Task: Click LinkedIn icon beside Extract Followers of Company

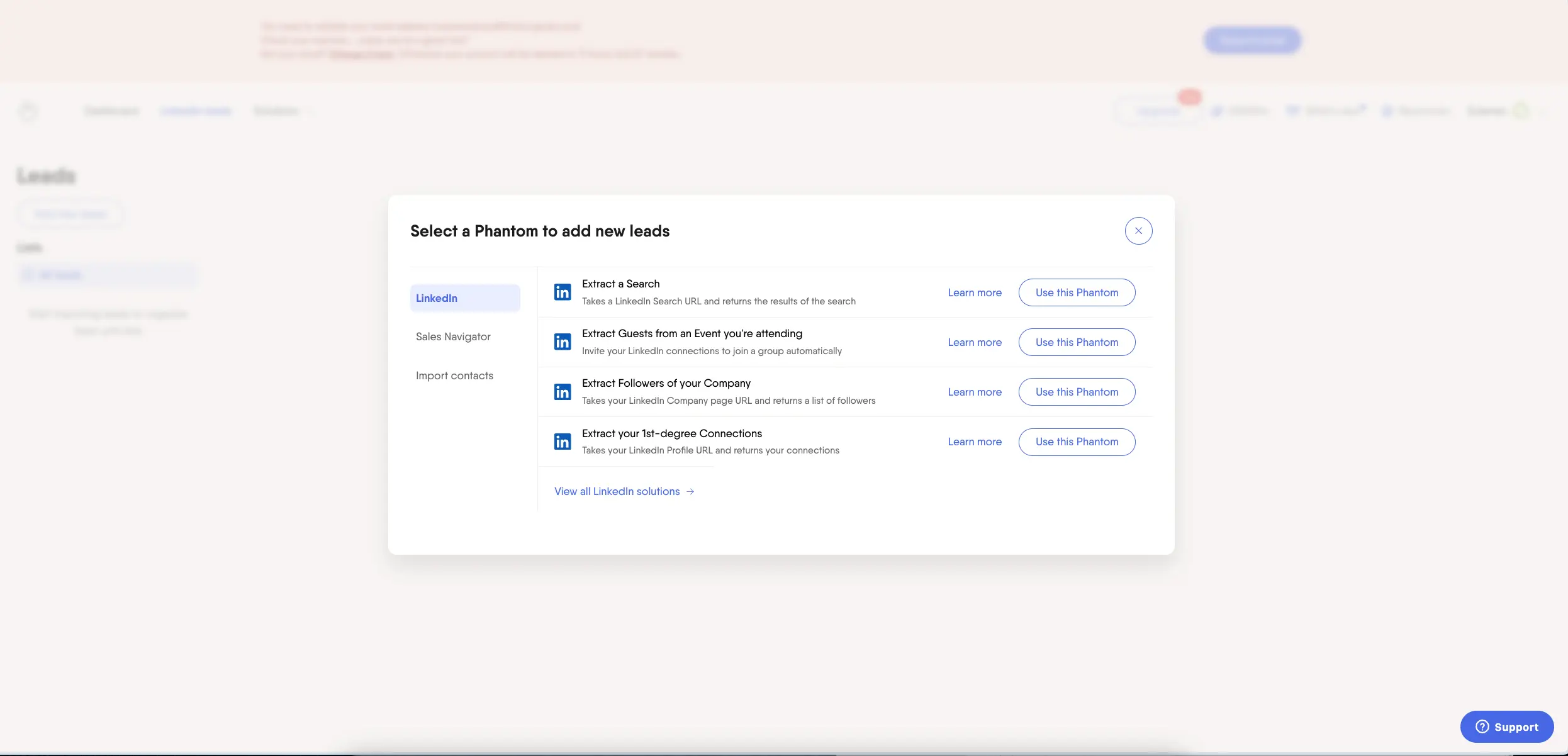Action: point(563,392)
